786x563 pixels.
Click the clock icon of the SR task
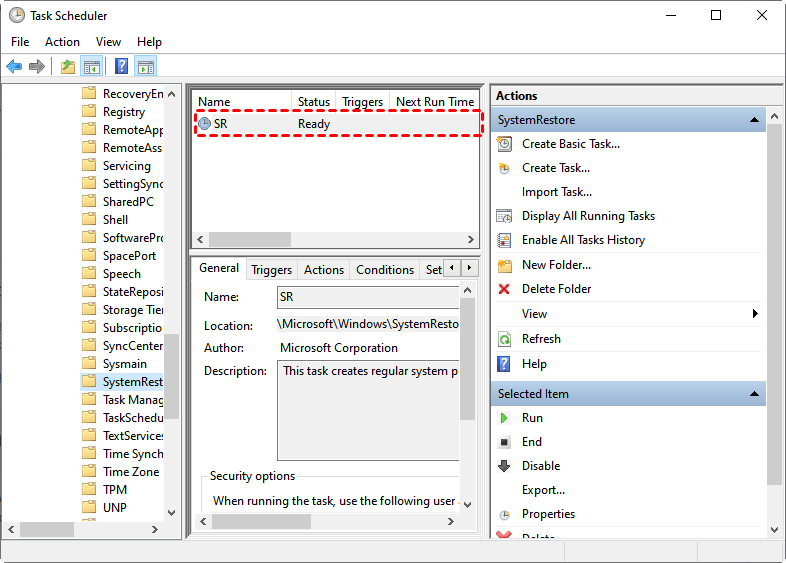[x=205, y=123]
